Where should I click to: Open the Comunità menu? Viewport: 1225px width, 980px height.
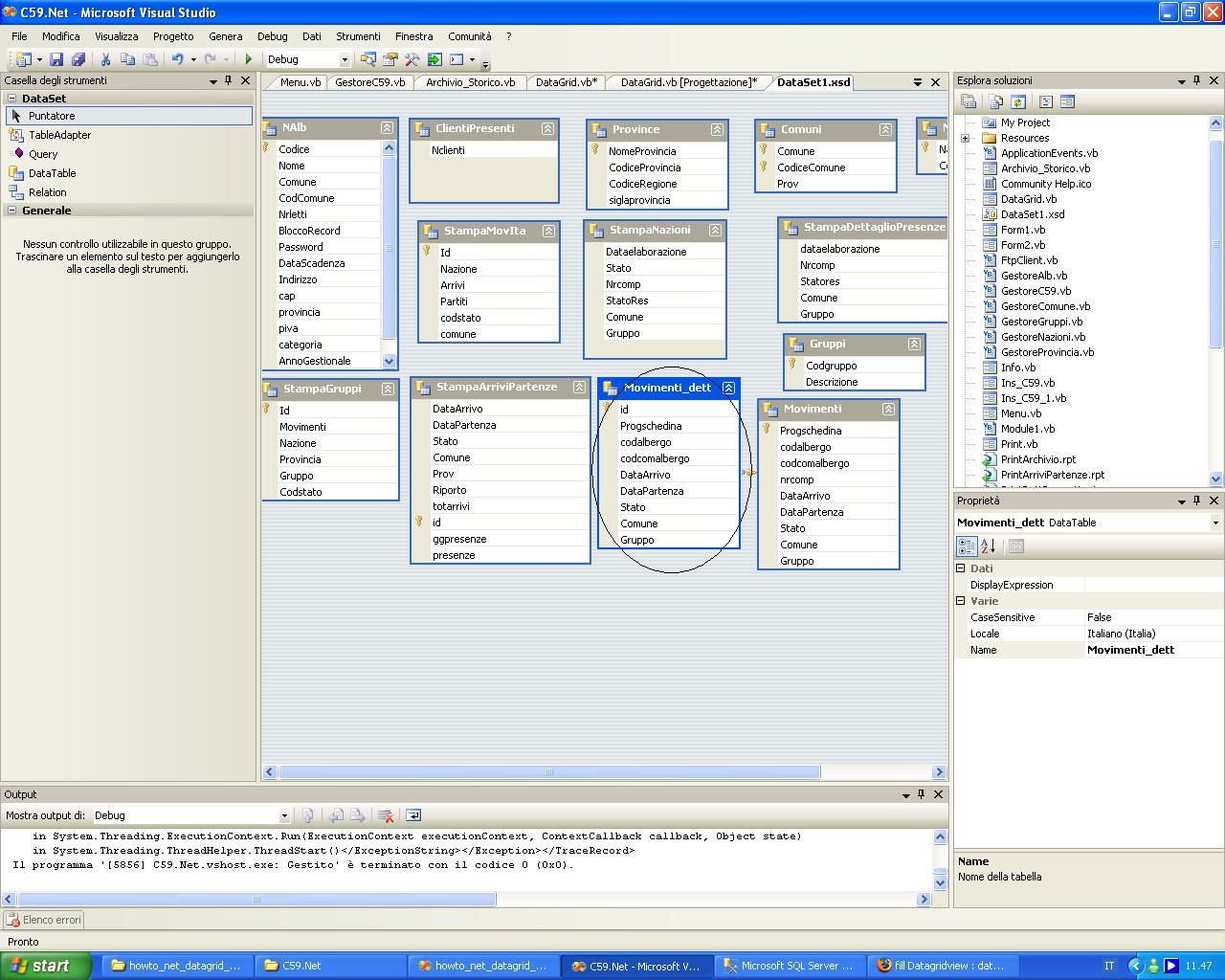pos(470,36)
